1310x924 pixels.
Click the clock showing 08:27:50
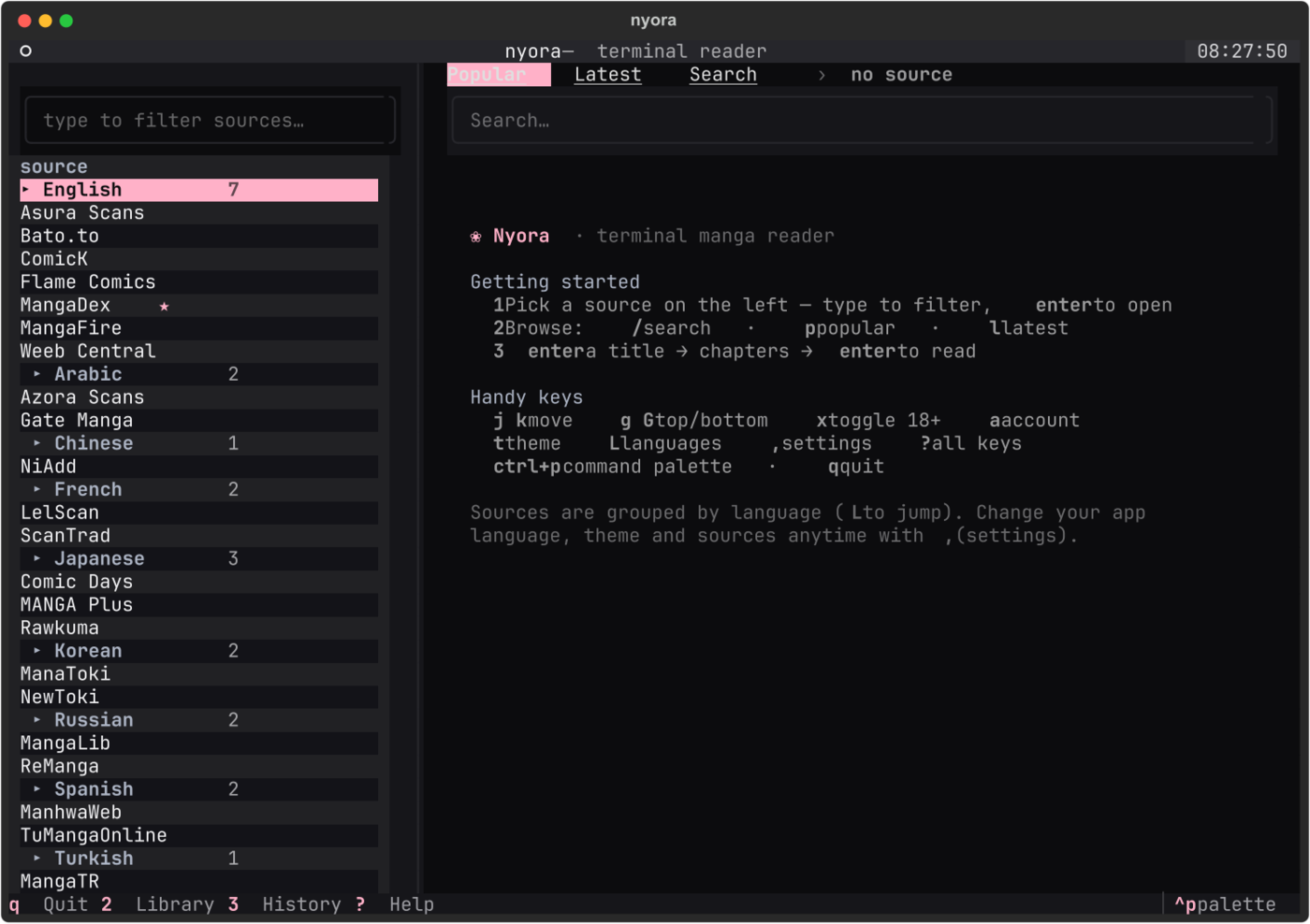coord(1242,51)
